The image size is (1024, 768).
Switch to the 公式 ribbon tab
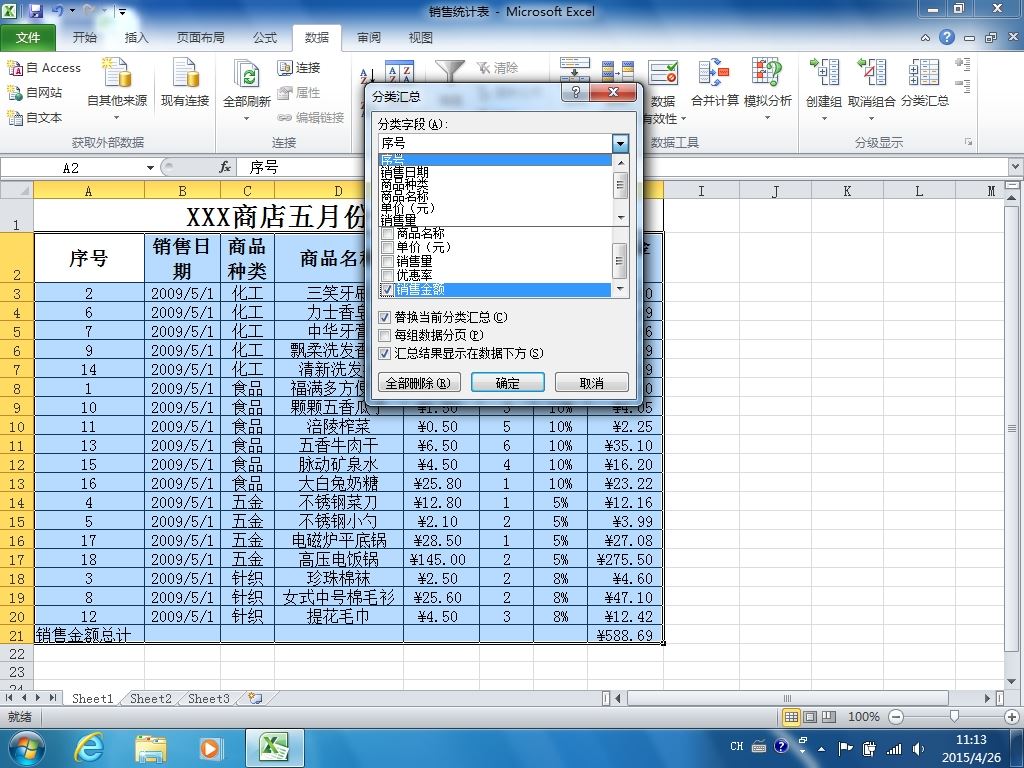pos(264,38)
